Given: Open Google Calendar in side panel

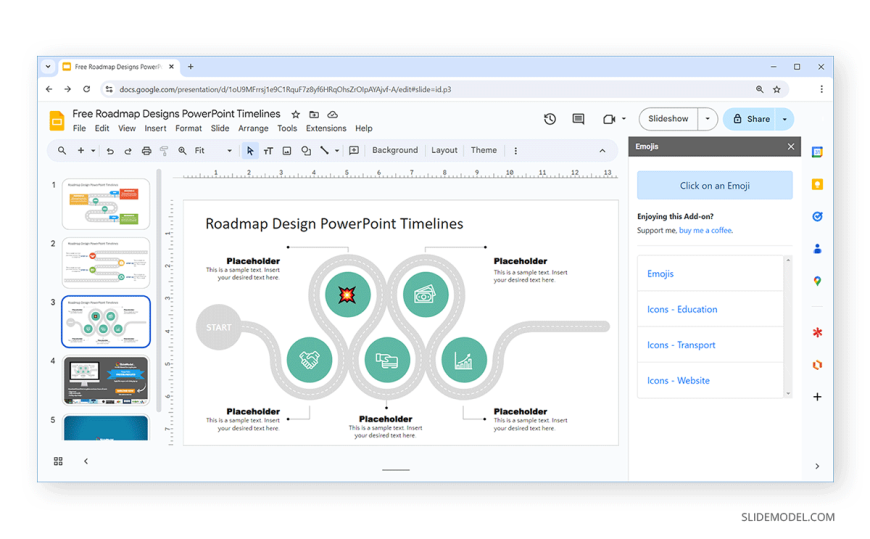Looking at the screenshot, I should (817, 152).
